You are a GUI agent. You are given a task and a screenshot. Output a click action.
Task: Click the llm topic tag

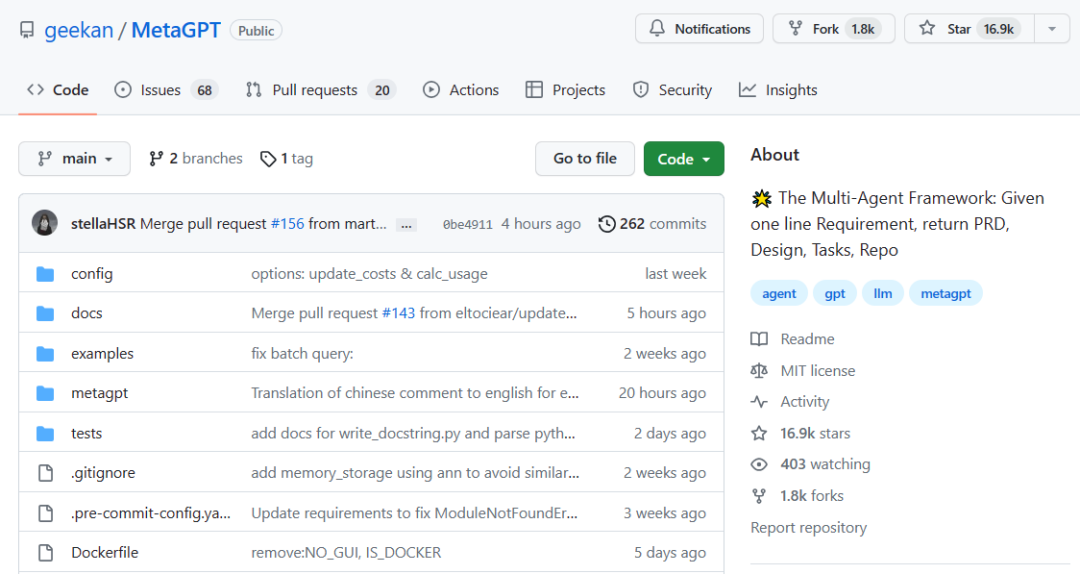pos(883,294)
